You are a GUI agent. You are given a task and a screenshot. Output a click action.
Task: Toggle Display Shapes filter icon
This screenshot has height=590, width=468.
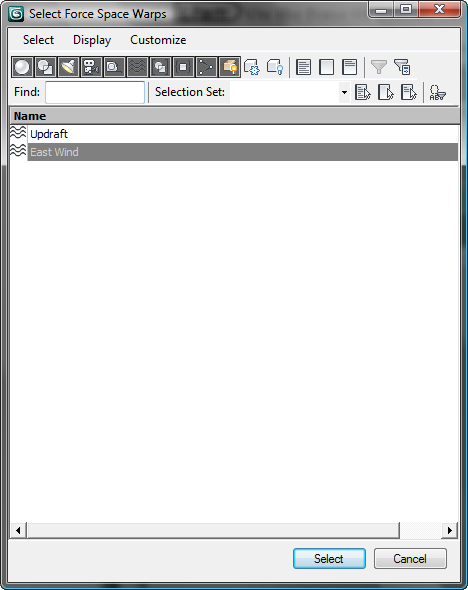pyautogui.click(x=45, y=67)
